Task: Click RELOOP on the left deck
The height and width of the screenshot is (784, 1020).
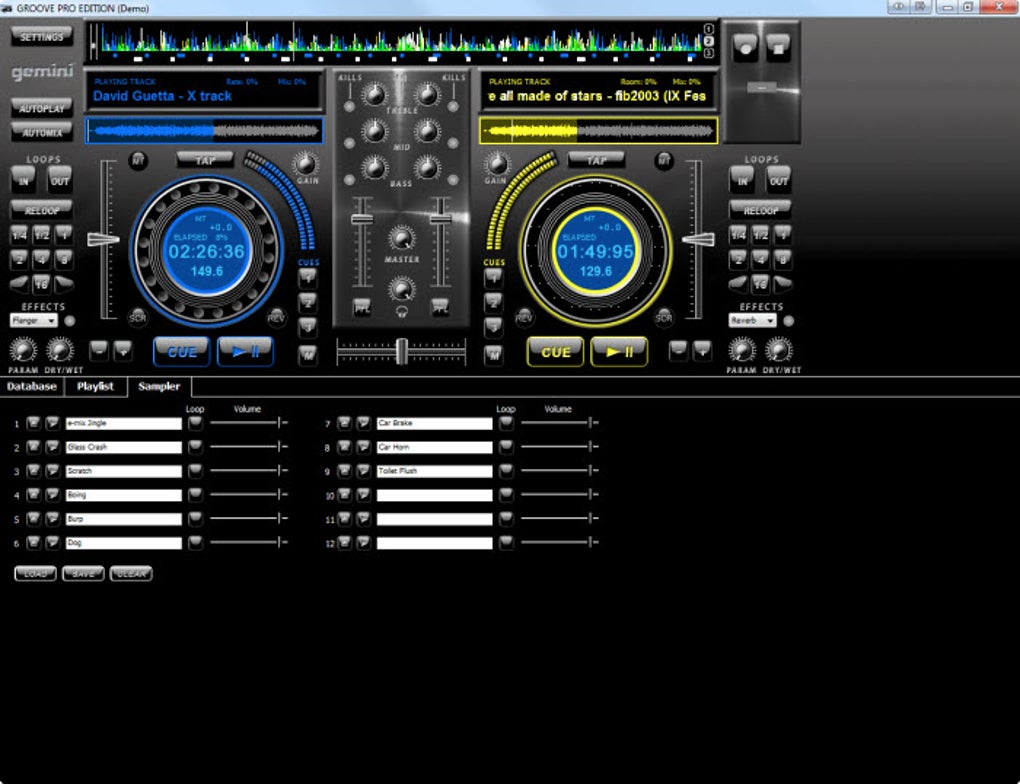Action: pyautogui.click(x=42, y=210)
